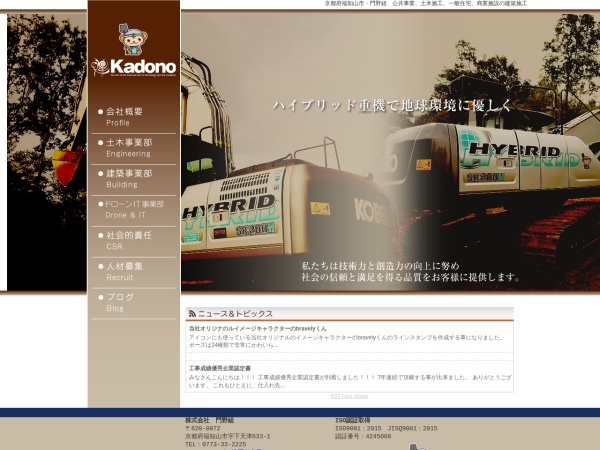Open the 社会的責任 CSR menu

pos(134,241)
